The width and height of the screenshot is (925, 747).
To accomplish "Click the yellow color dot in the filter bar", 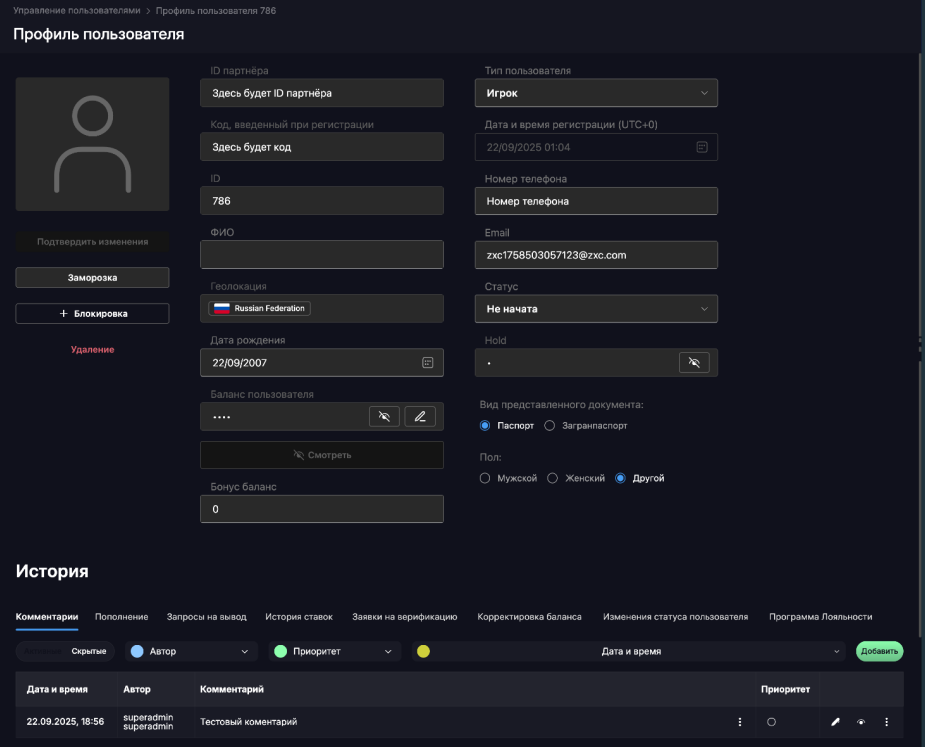I will coord(423,651).
